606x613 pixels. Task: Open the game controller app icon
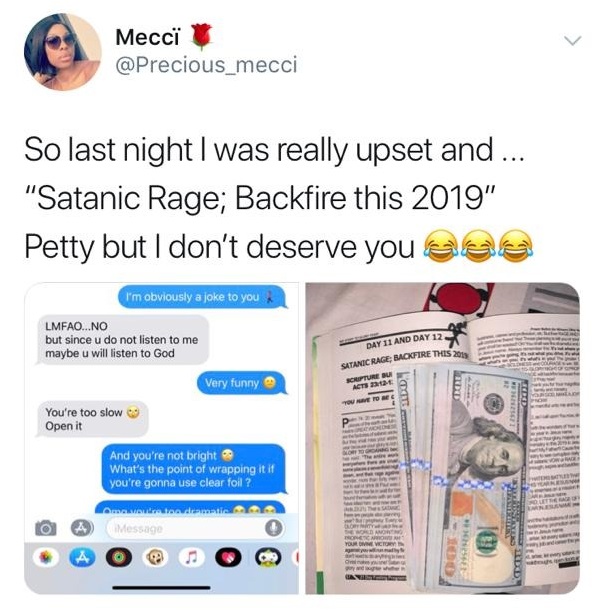pyautogui.click(x=268, y=558)
